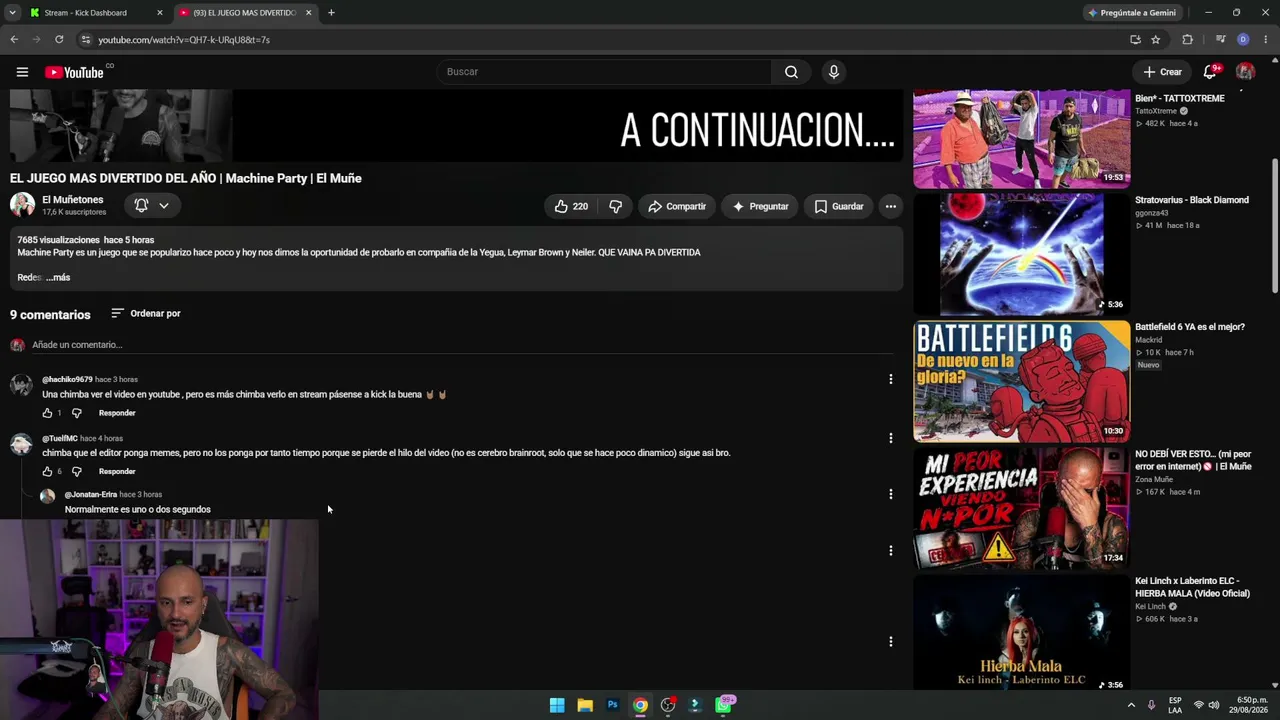This screenshot has width=1280, height=720.
Task: Open the Chrome profile avatar
Action: [x=1243, y=40]
